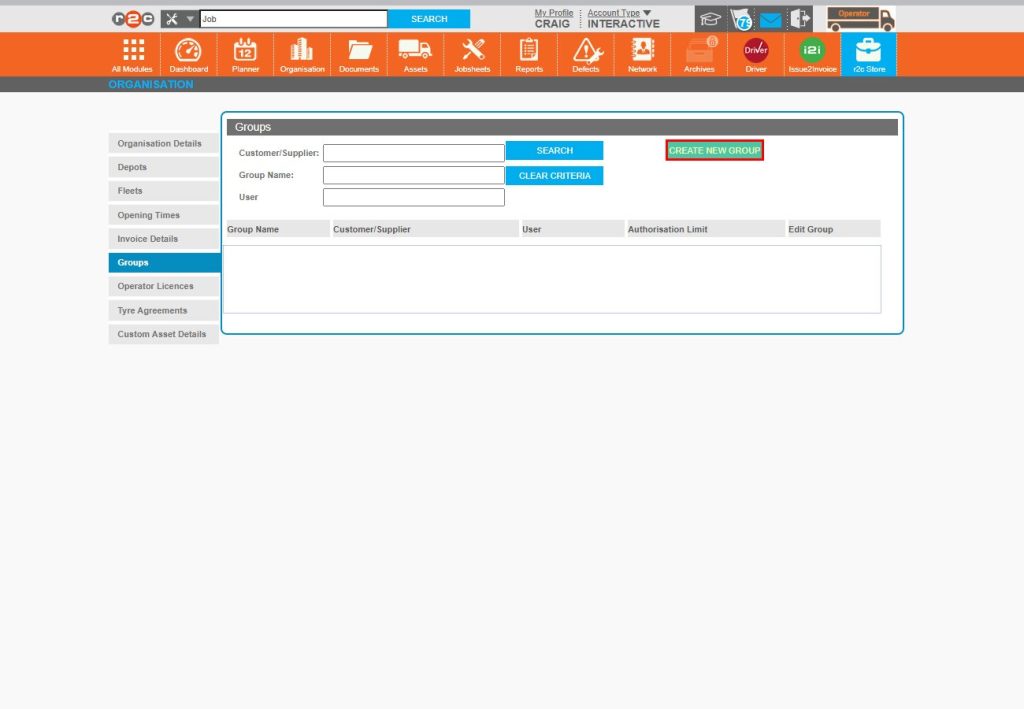The height and width of the screenshot is (709, 1024).
Task: Click inside the Group Name field
Action: [x=413, y=174]
